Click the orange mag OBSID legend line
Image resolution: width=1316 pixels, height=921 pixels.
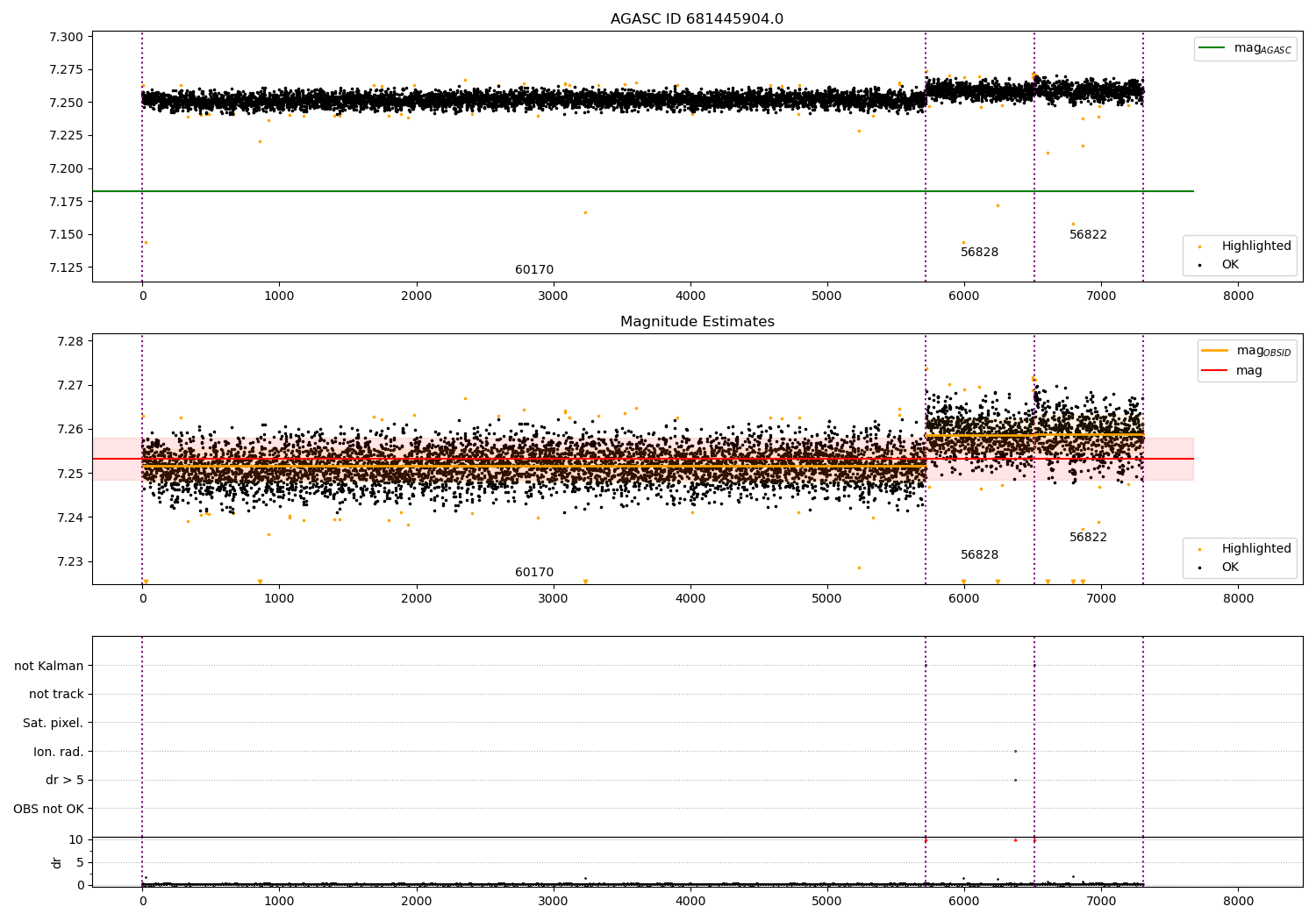point(1215,351)
